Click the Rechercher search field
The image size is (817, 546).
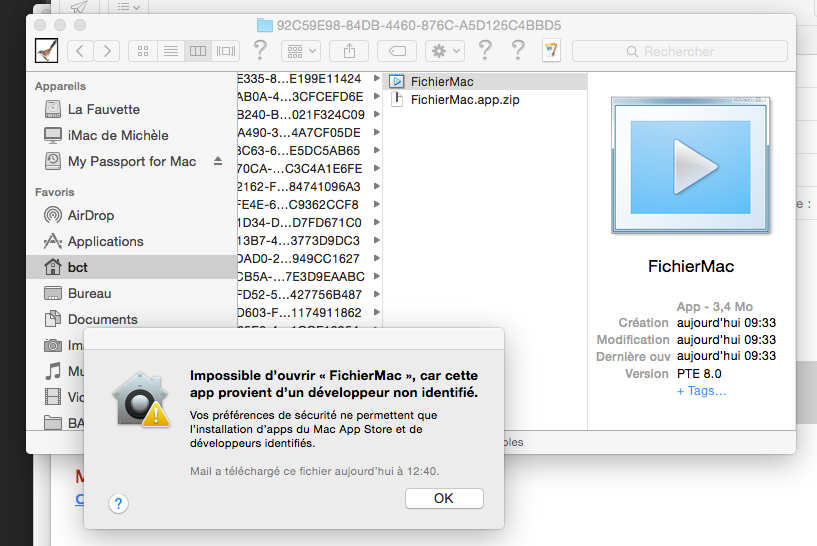click(679, 51)
